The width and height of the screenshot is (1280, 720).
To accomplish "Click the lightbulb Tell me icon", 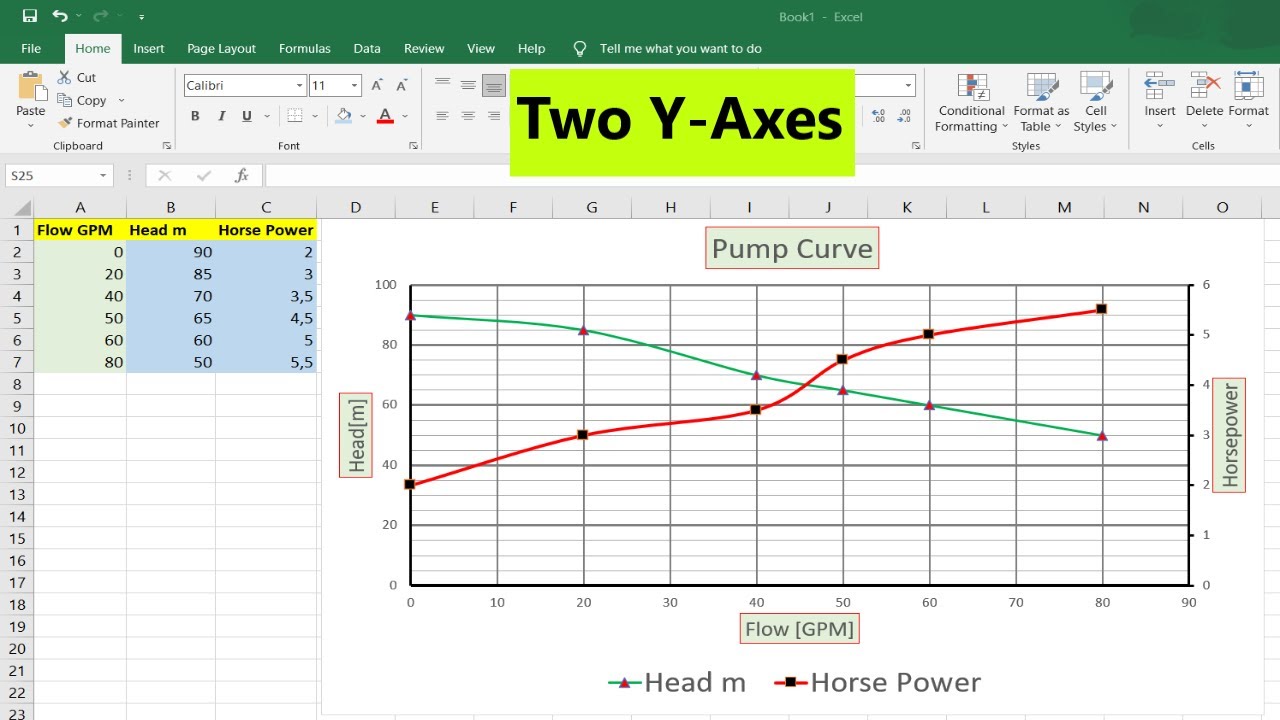I will (580, 48).
